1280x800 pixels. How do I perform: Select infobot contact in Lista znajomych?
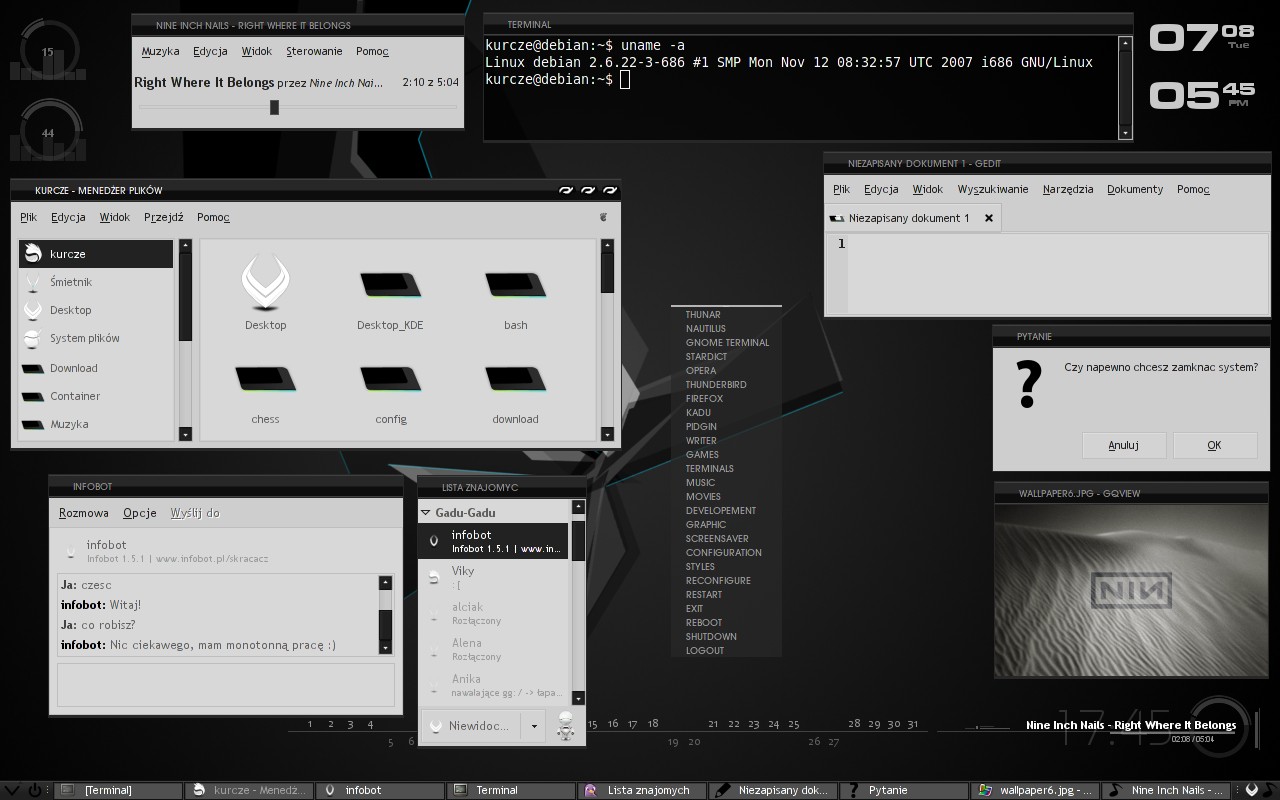(493, 541)
